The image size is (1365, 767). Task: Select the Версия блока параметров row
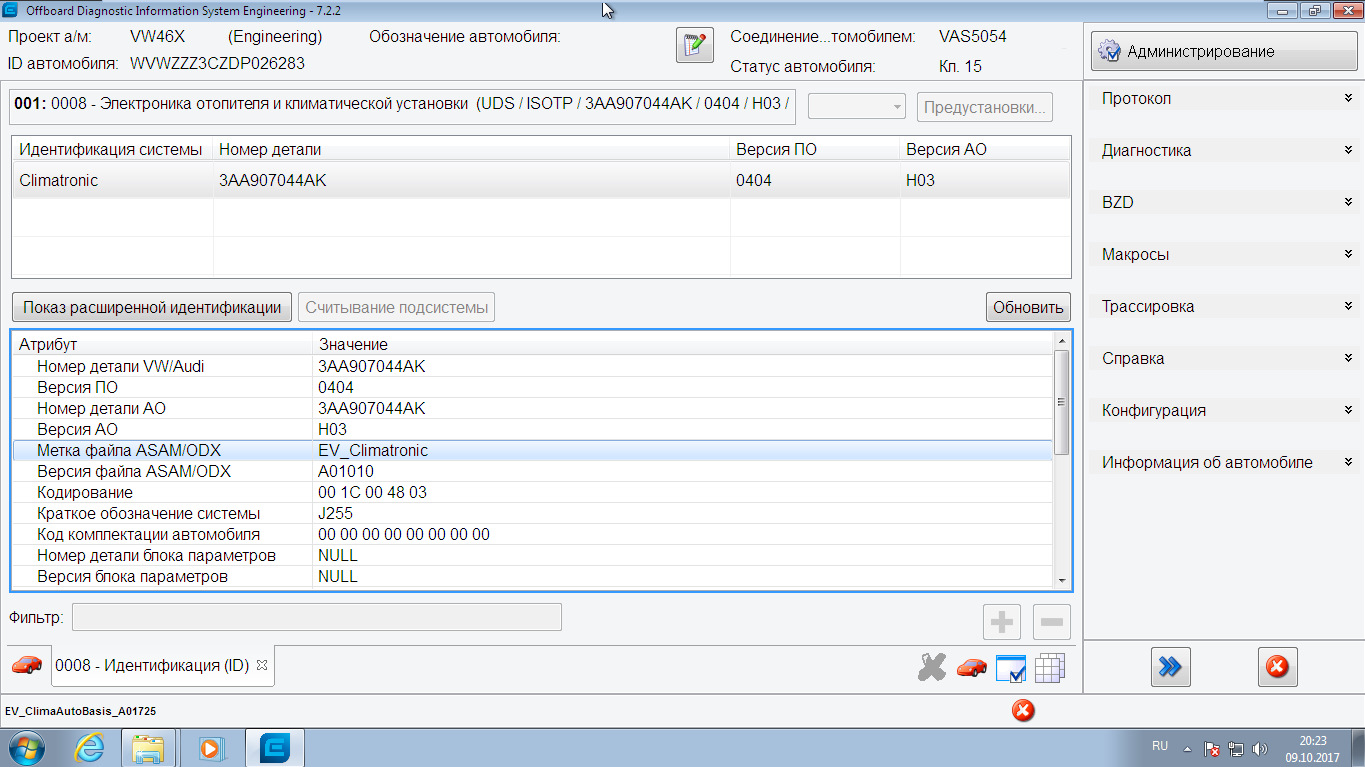click(x=533, y=576)
